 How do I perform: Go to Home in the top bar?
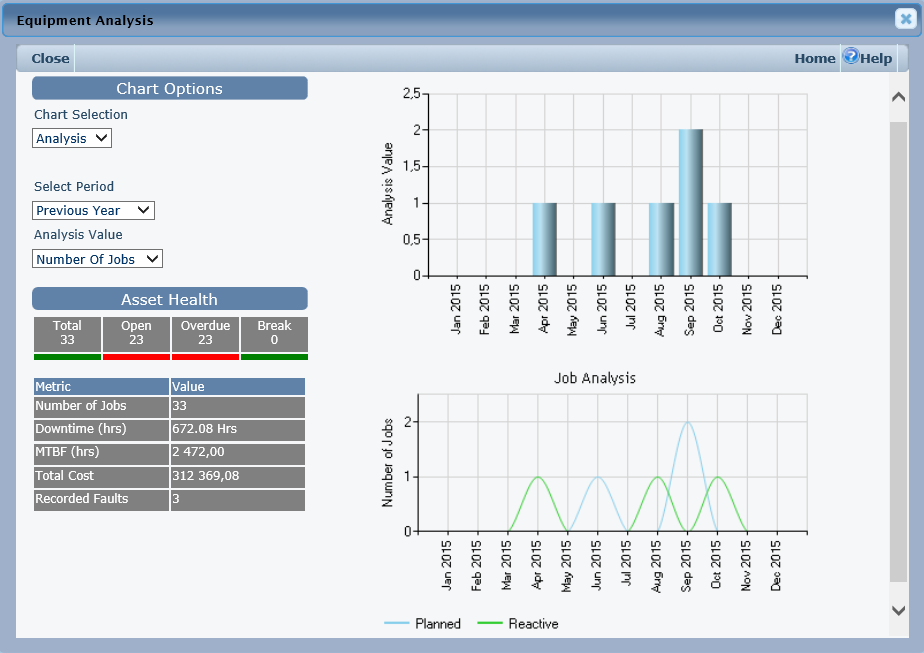pos(814,58)
